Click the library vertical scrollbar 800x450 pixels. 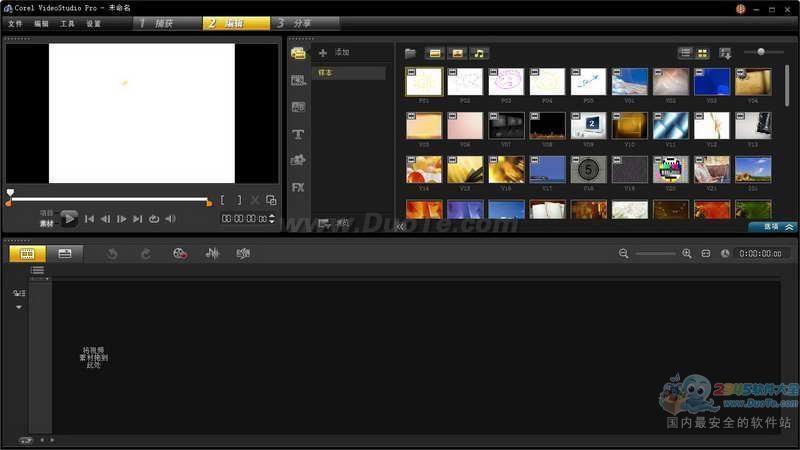click(x=787, y=85)
